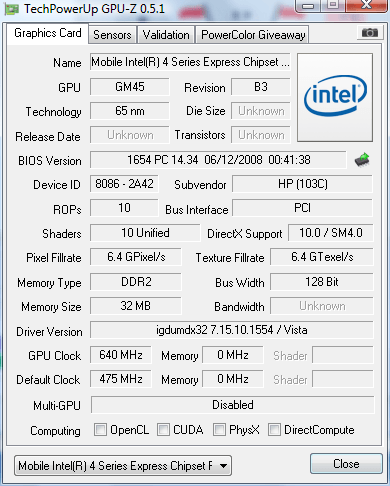
Task: Open the Validation tab
Action: click(166, 35)
